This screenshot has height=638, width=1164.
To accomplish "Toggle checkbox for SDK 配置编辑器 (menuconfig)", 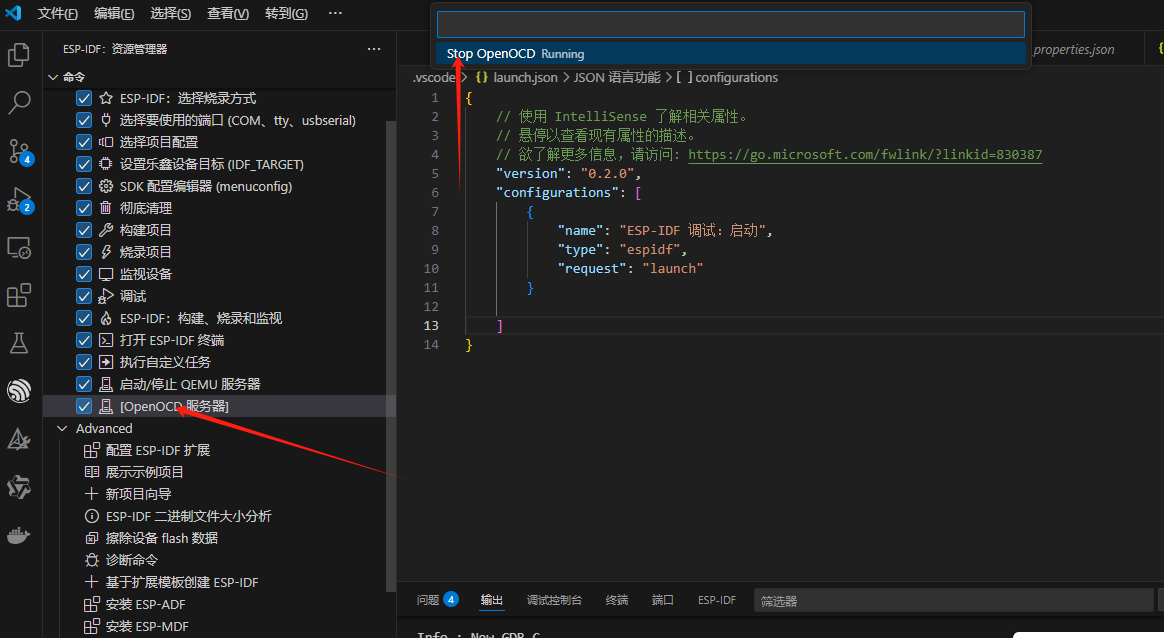I will (x=84, y=186).
